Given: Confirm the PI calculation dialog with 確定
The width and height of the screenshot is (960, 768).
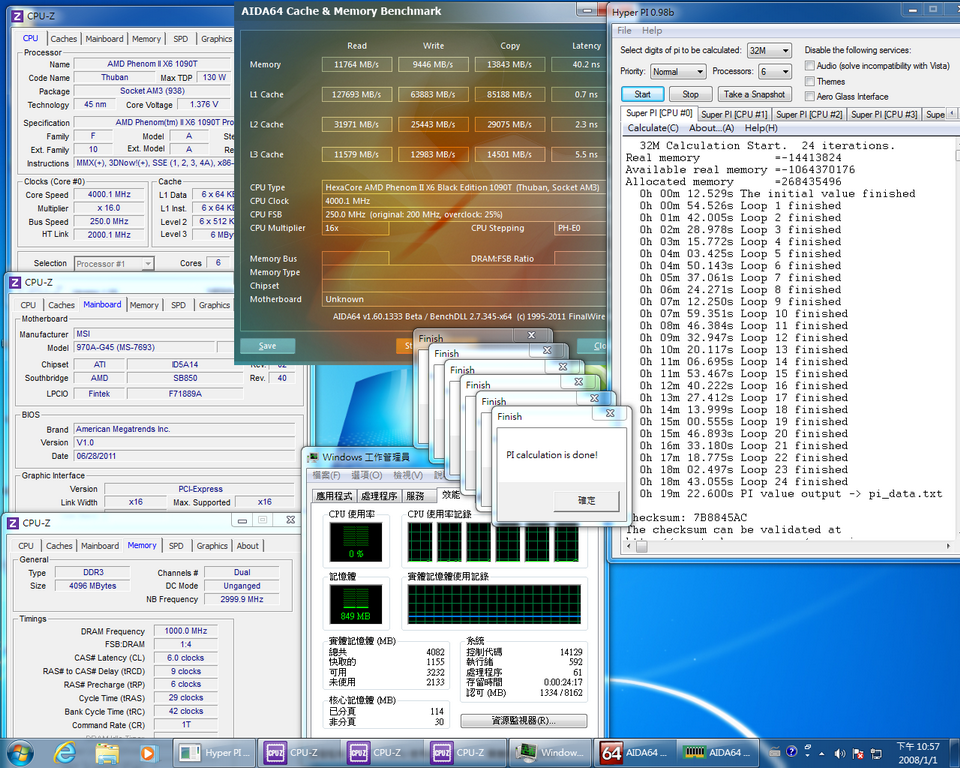Looking at the screenshot, I should tap(586, 500).
